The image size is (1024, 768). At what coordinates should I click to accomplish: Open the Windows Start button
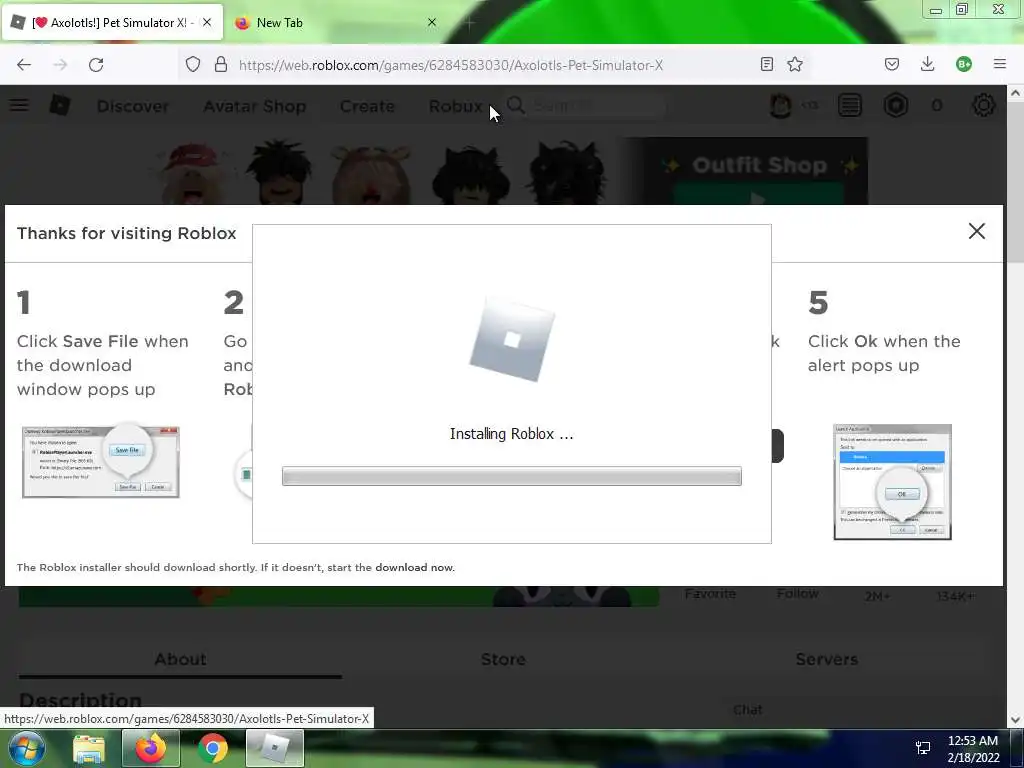(x=26, y=748)
